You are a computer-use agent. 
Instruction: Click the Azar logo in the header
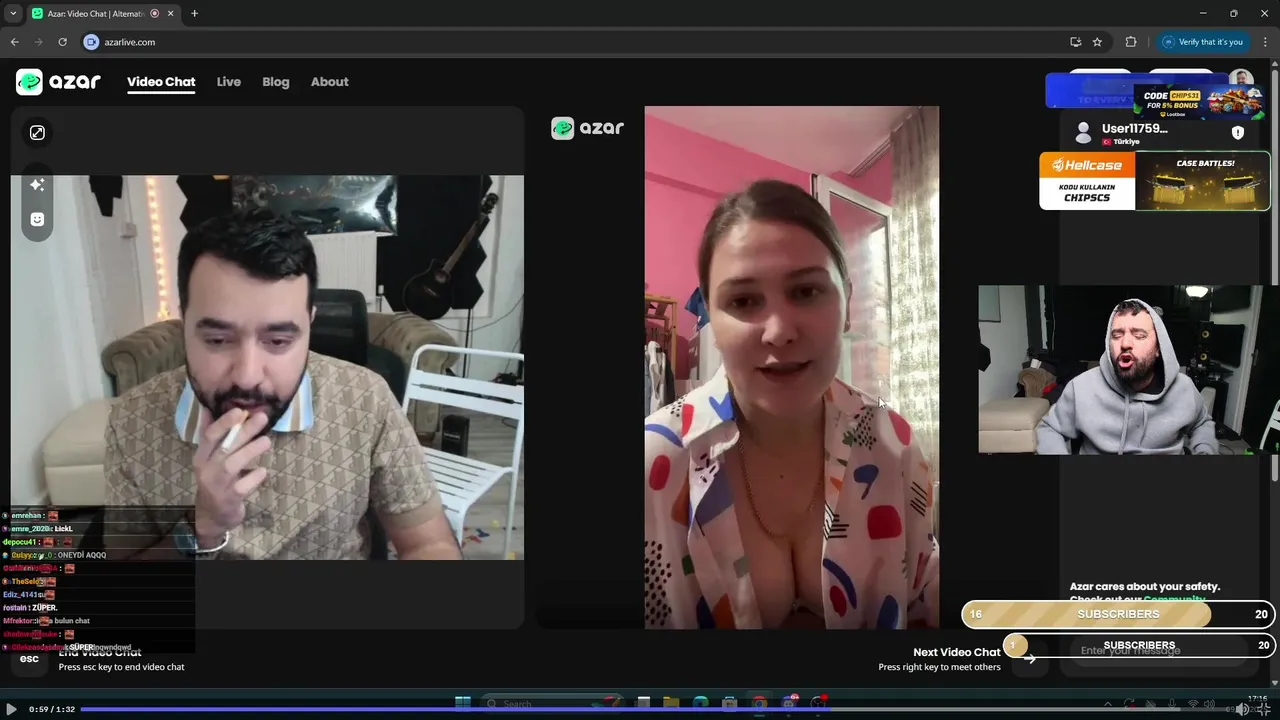click(x=58, y=82)
